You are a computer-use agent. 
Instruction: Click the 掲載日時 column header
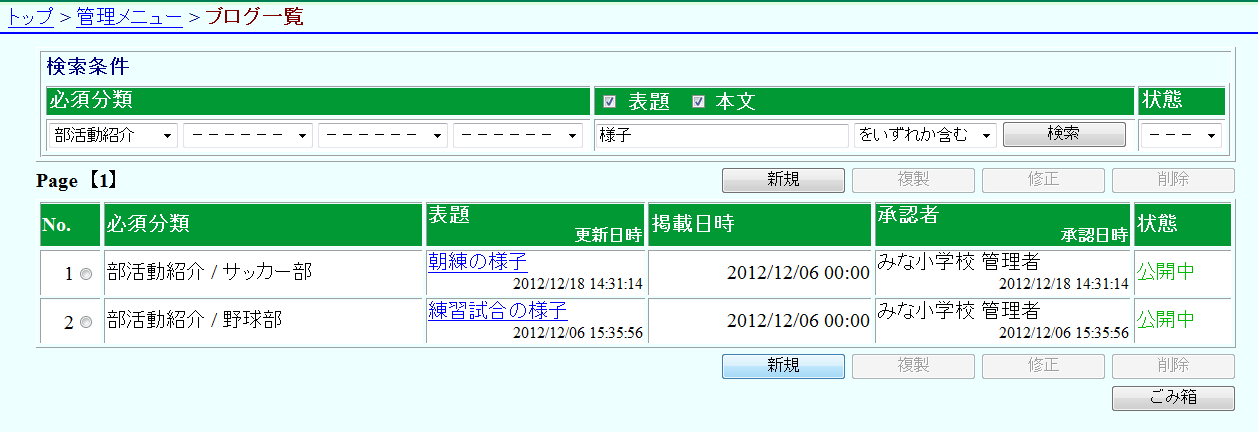760,225
